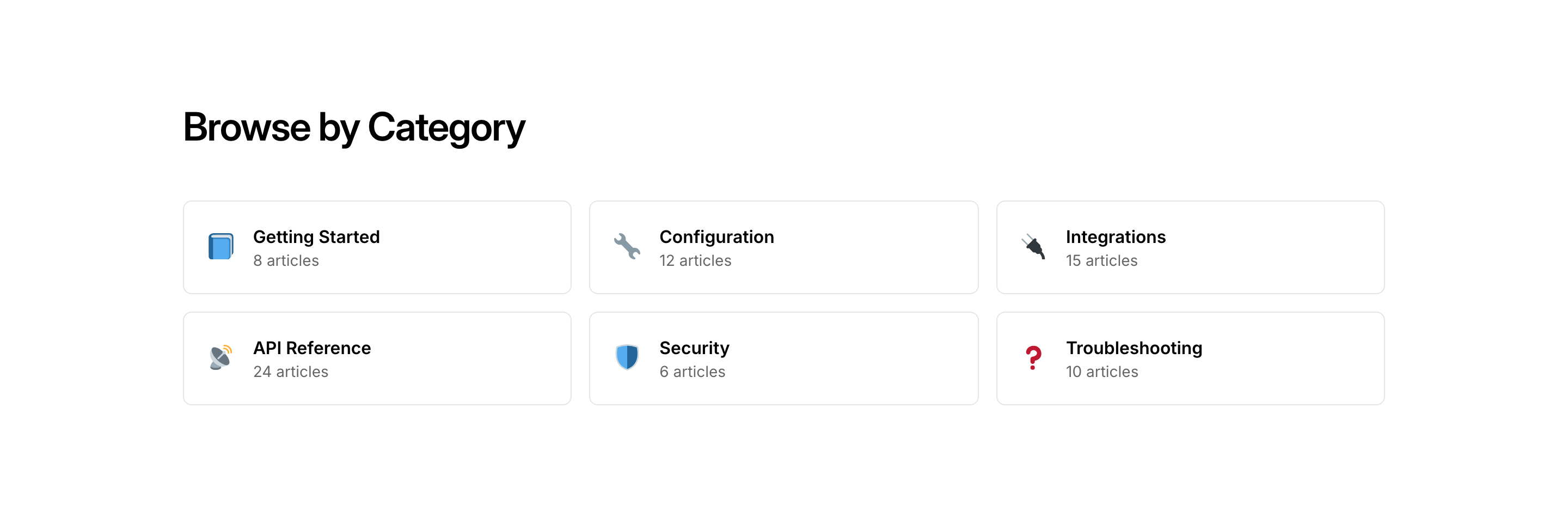1568x511 pixels.
Task: Click the blue book icon
Action: pyautogui.click(x=220, y=247)
